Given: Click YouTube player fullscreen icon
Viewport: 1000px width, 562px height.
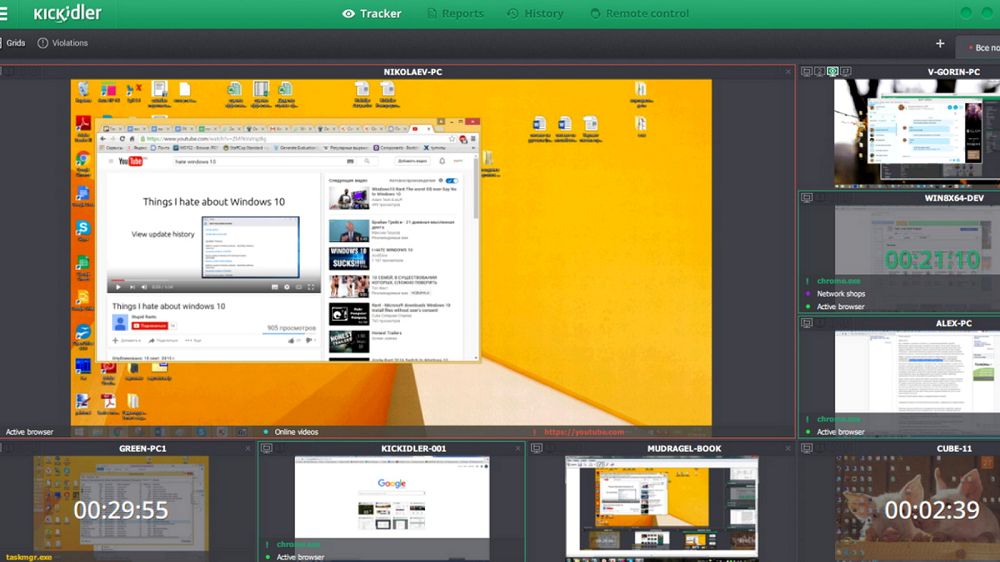Looking at the screenshot, I should pos(311,287).
